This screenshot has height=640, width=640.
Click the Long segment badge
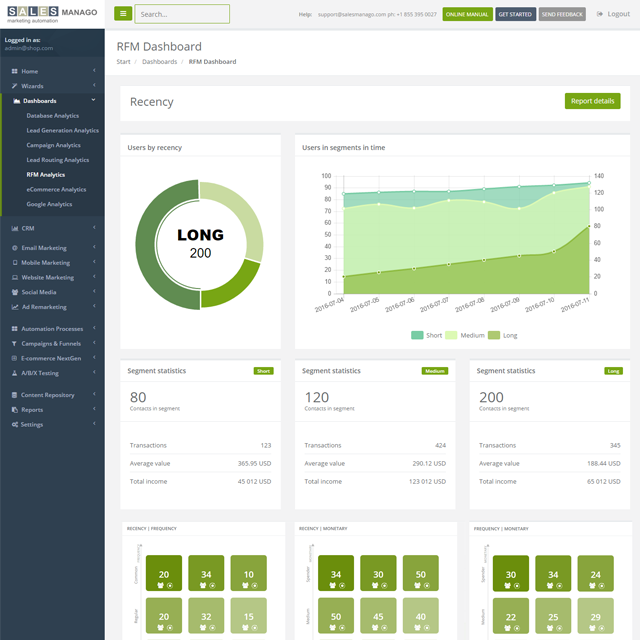613,371
